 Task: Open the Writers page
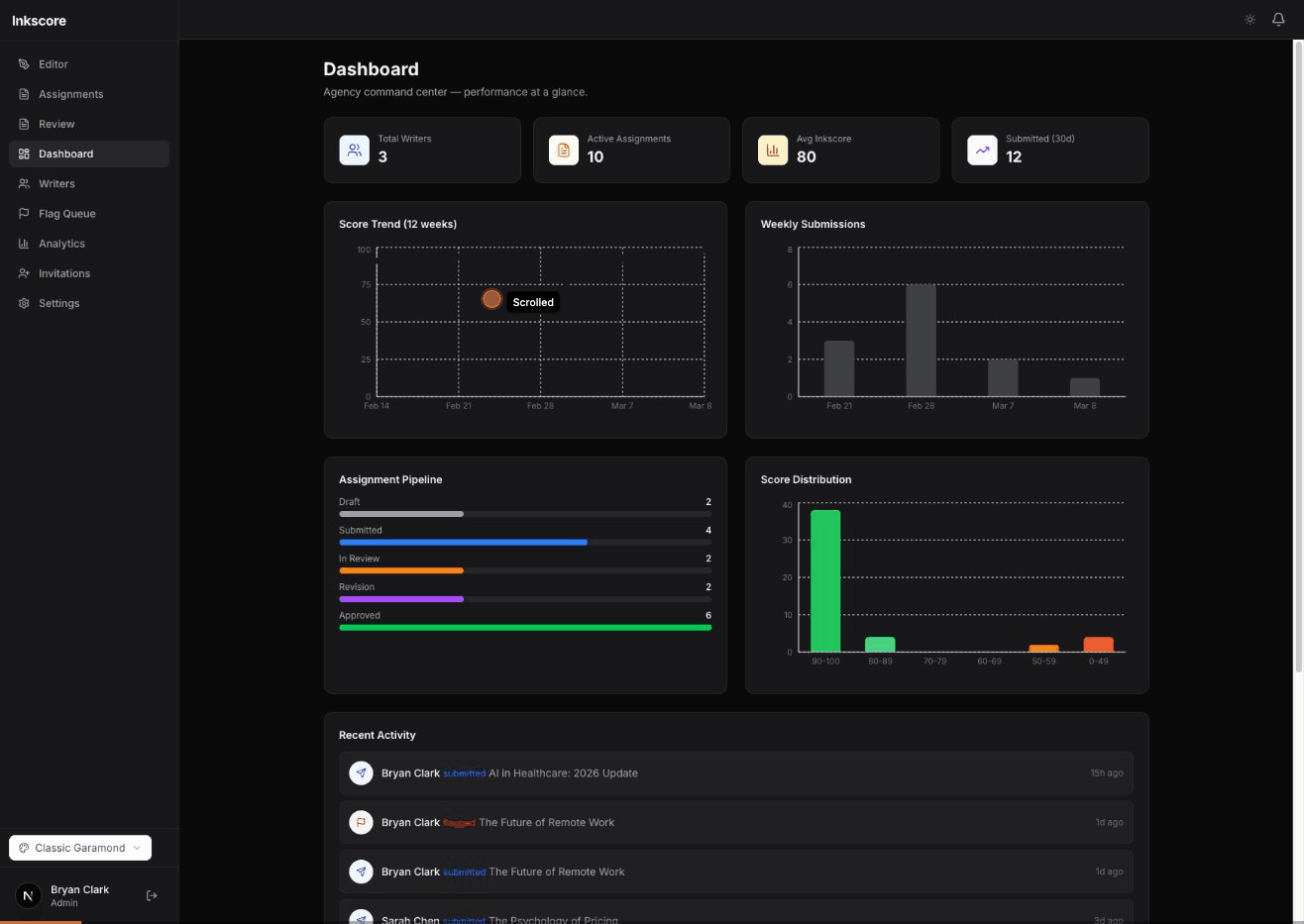pyautogui.click(x=56, y=184)
